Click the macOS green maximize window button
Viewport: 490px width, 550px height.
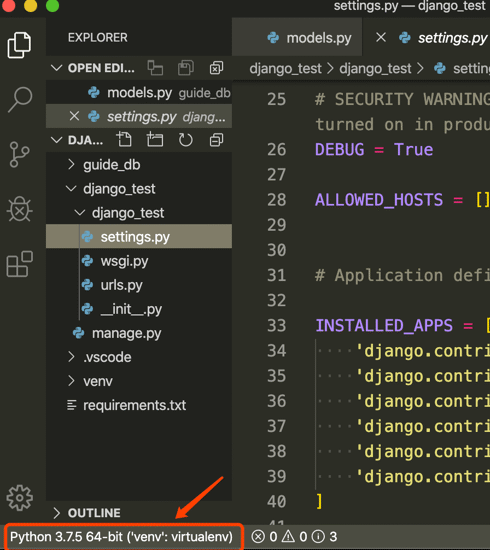tap(53, 6)
